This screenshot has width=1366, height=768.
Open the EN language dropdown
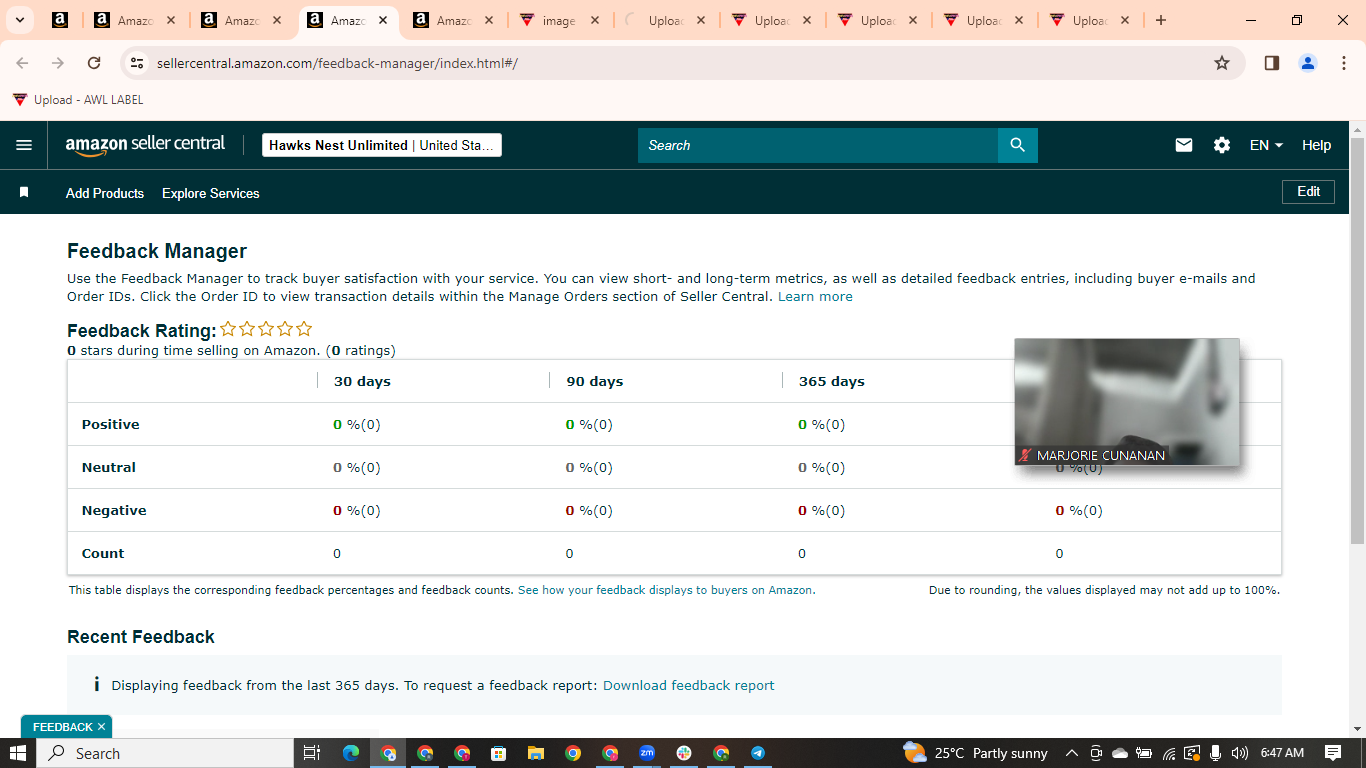click(x=1266, y=145)
